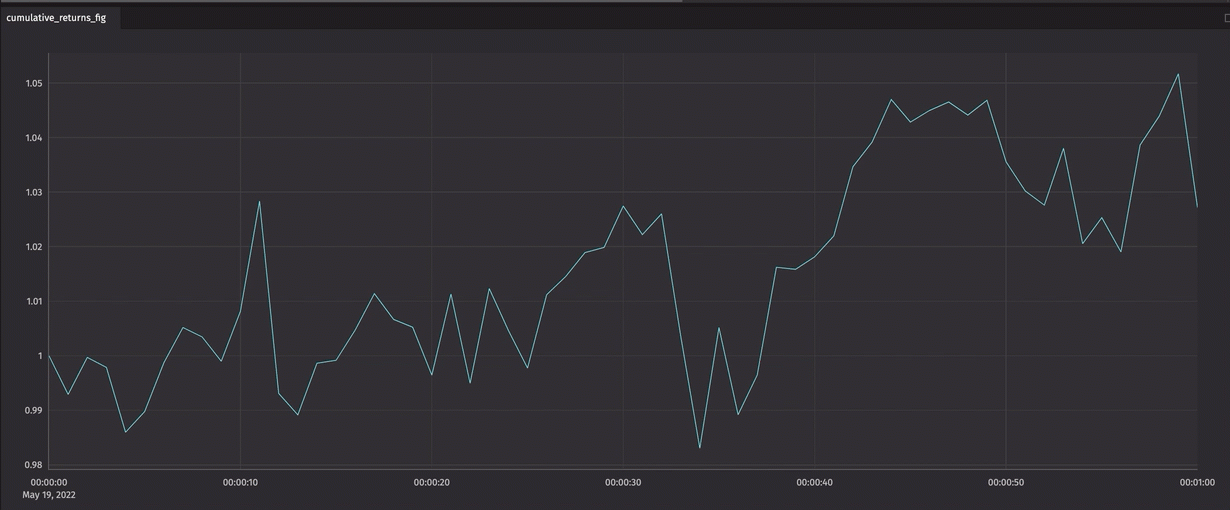Click the line's highest peak above 1.05
The width and height of the screenshot is (1230, 510).
click(x=1178, y=74)
